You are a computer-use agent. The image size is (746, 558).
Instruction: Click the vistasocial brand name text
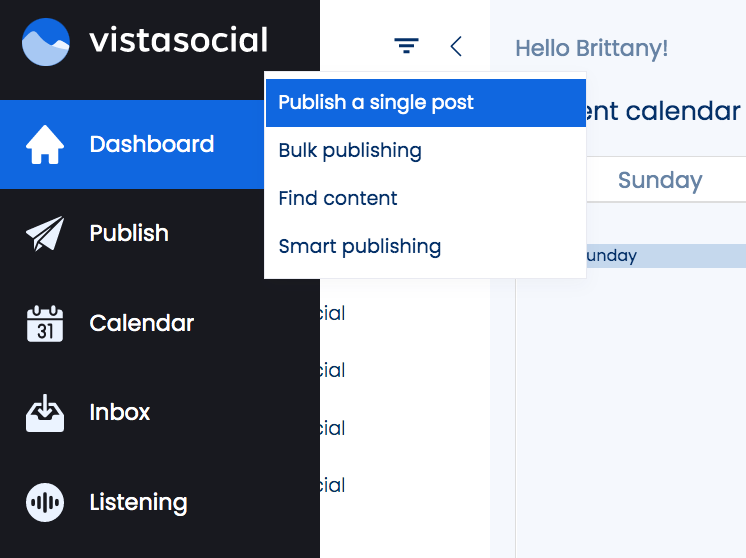[178, 40]
